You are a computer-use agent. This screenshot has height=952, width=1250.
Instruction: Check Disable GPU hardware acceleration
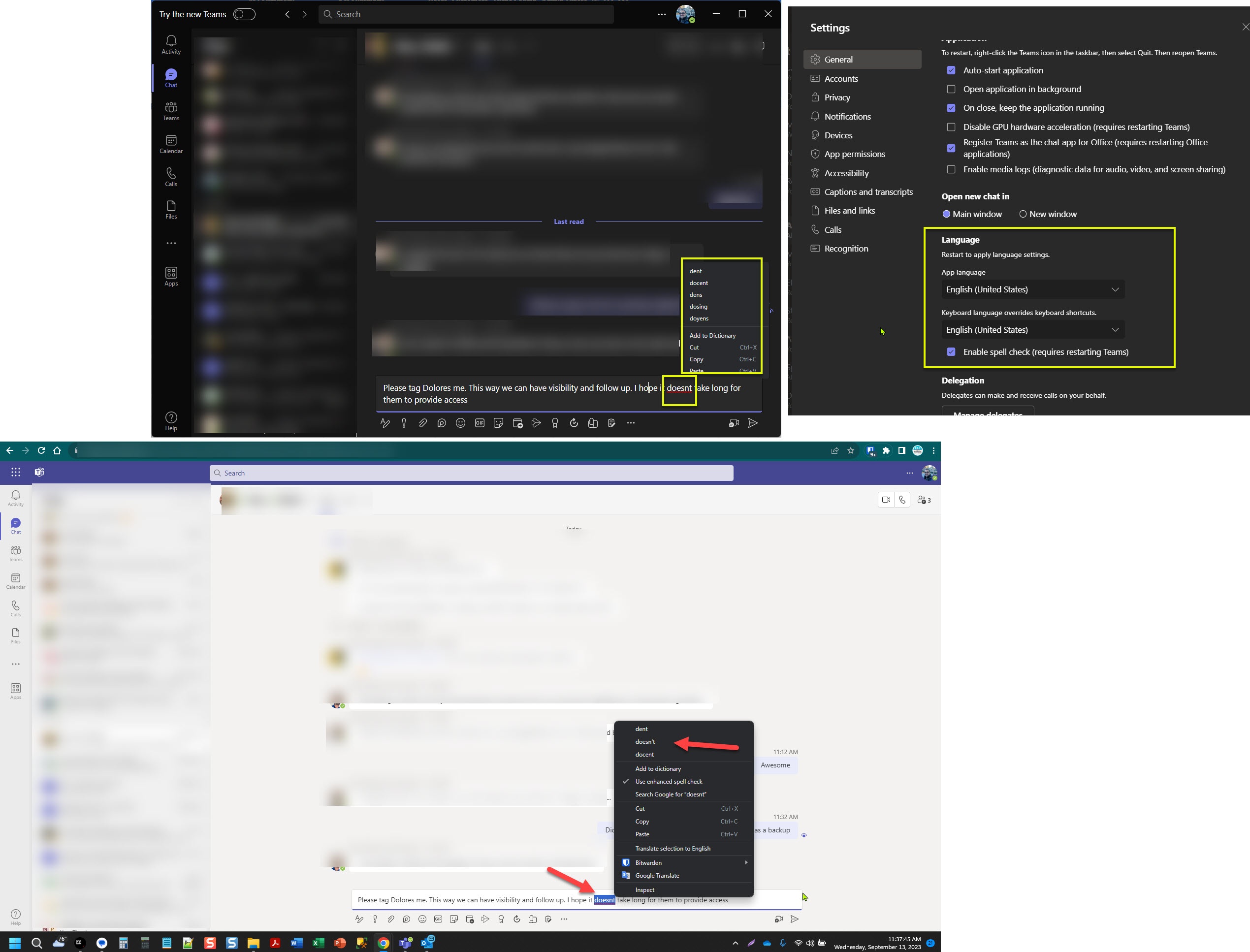[x=951, y=127]
